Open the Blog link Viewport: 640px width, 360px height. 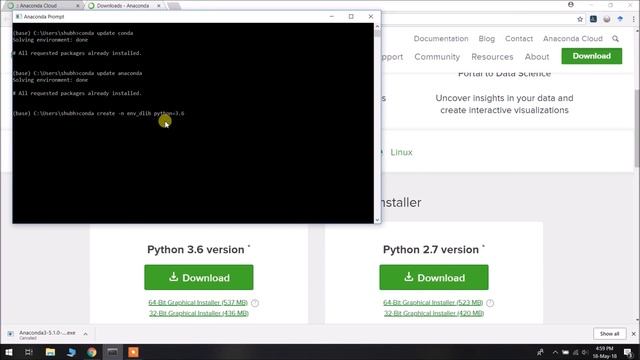[487, 39]
